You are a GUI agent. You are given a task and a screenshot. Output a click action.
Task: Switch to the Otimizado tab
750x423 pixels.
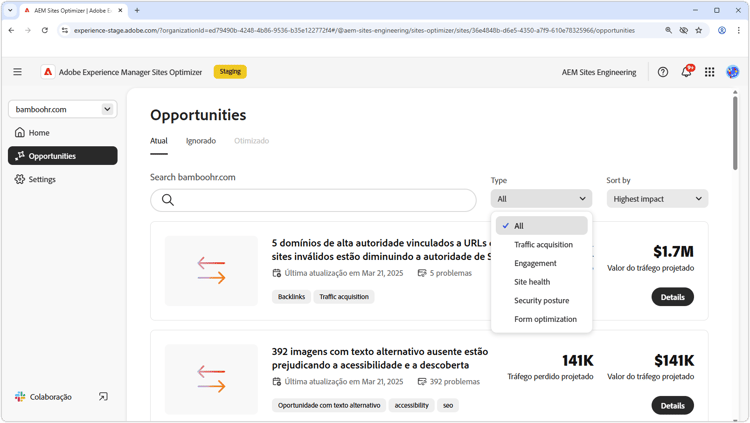click(252, 141)
